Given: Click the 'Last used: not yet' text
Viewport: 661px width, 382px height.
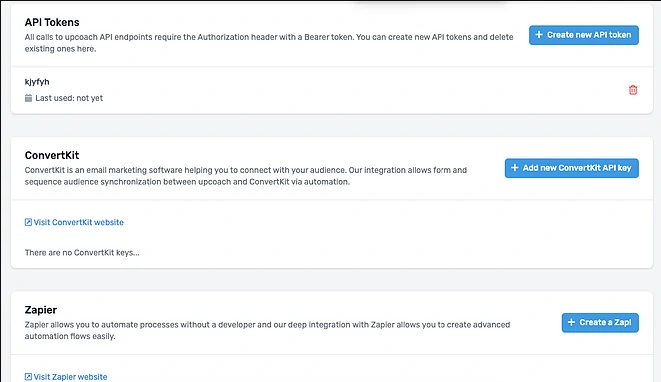Looking at the screenshot, I should [x=69, y=98].
